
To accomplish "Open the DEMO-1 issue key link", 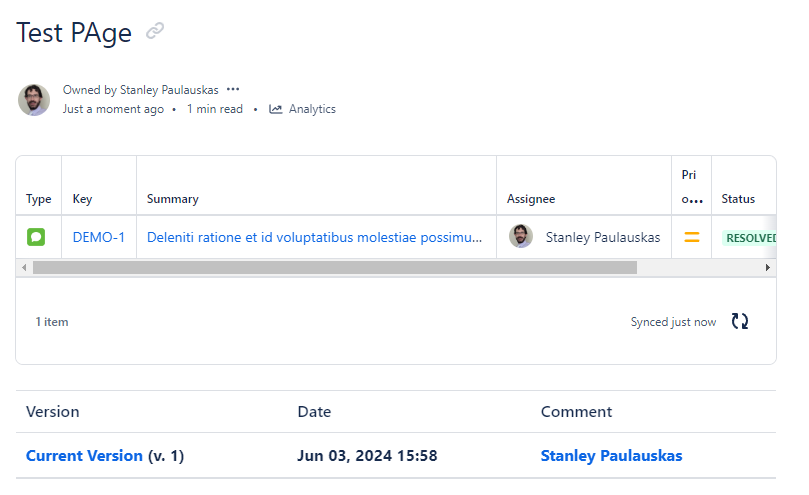I will click(x=99, y=237).
